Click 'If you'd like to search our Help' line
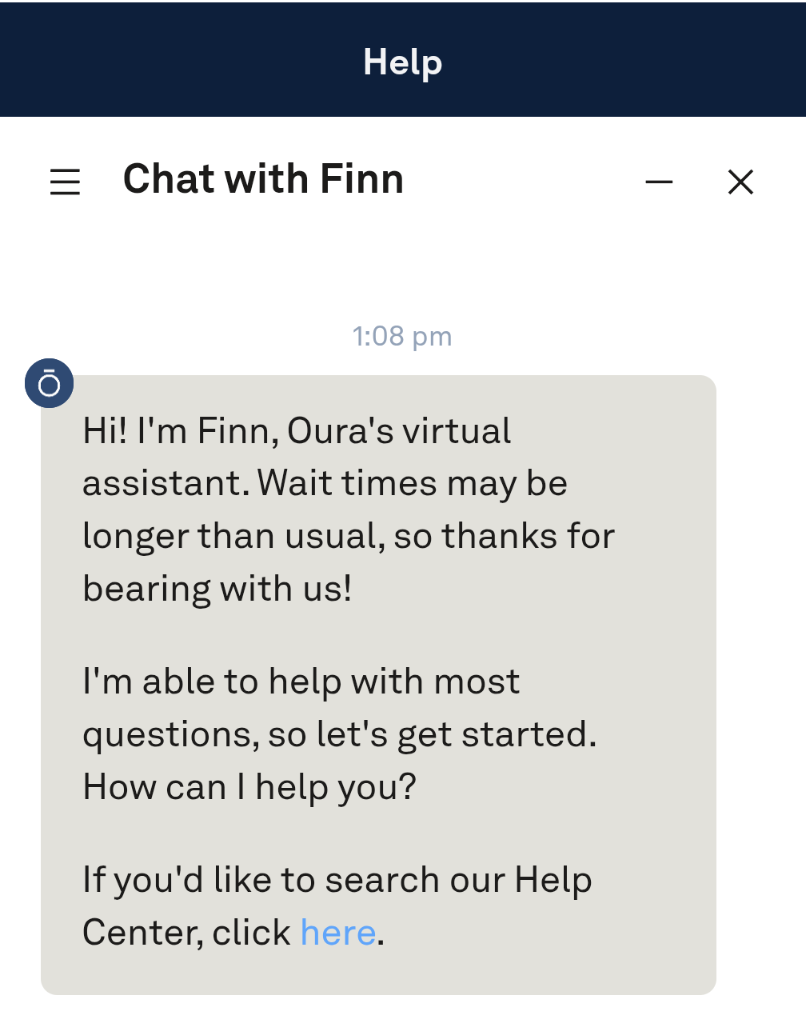Image resolution: width=806 pixels, height=1017 pixels. click(x=337, y=880)
